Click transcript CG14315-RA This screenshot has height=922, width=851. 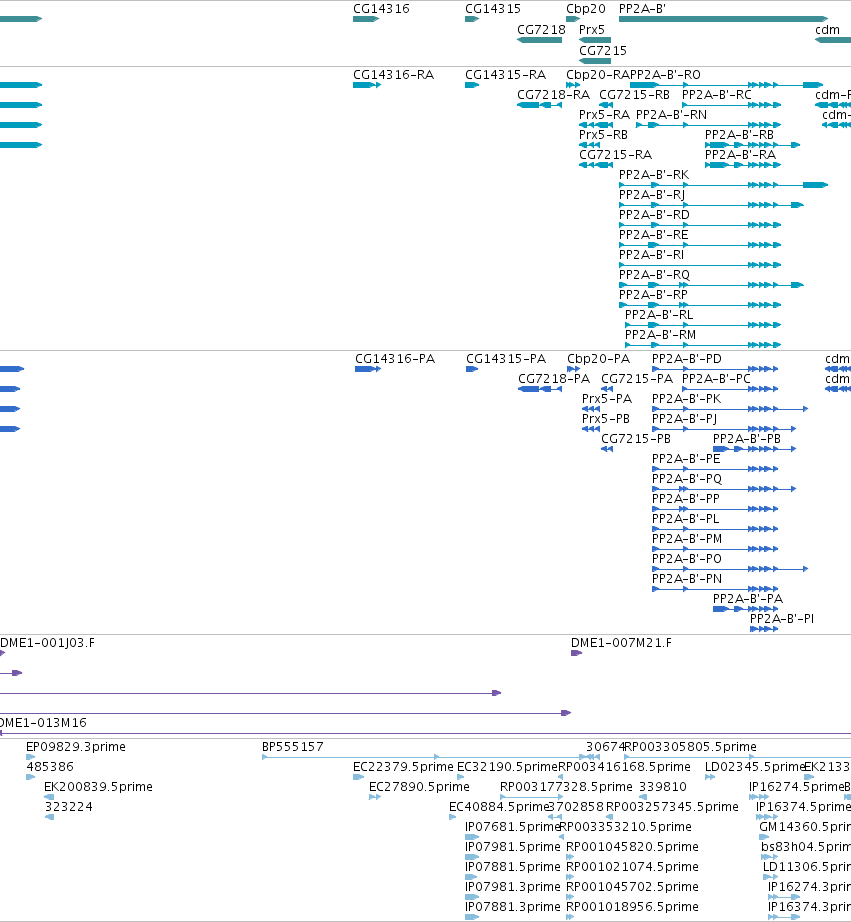(505, 75)
